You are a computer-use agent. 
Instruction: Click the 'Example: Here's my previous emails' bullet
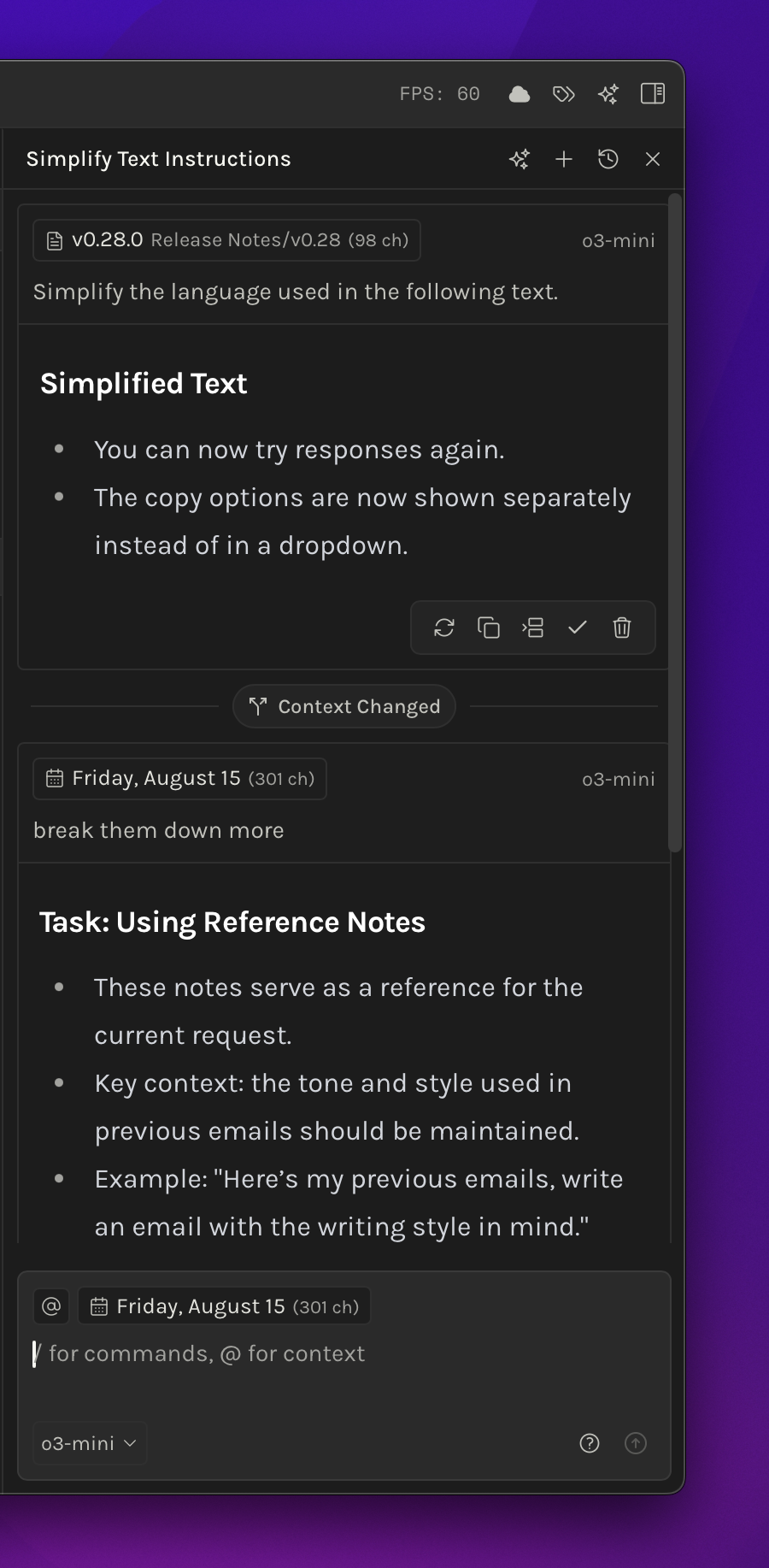click(x=359, y=1203)
